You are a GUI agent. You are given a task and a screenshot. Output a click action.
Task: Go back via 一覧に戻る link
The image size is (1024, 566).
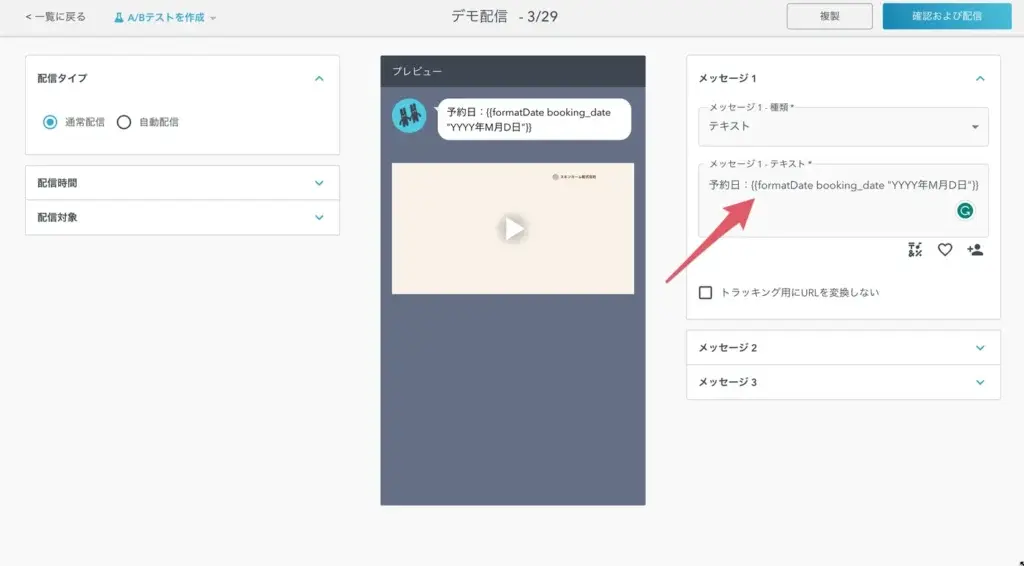(56, 17)
